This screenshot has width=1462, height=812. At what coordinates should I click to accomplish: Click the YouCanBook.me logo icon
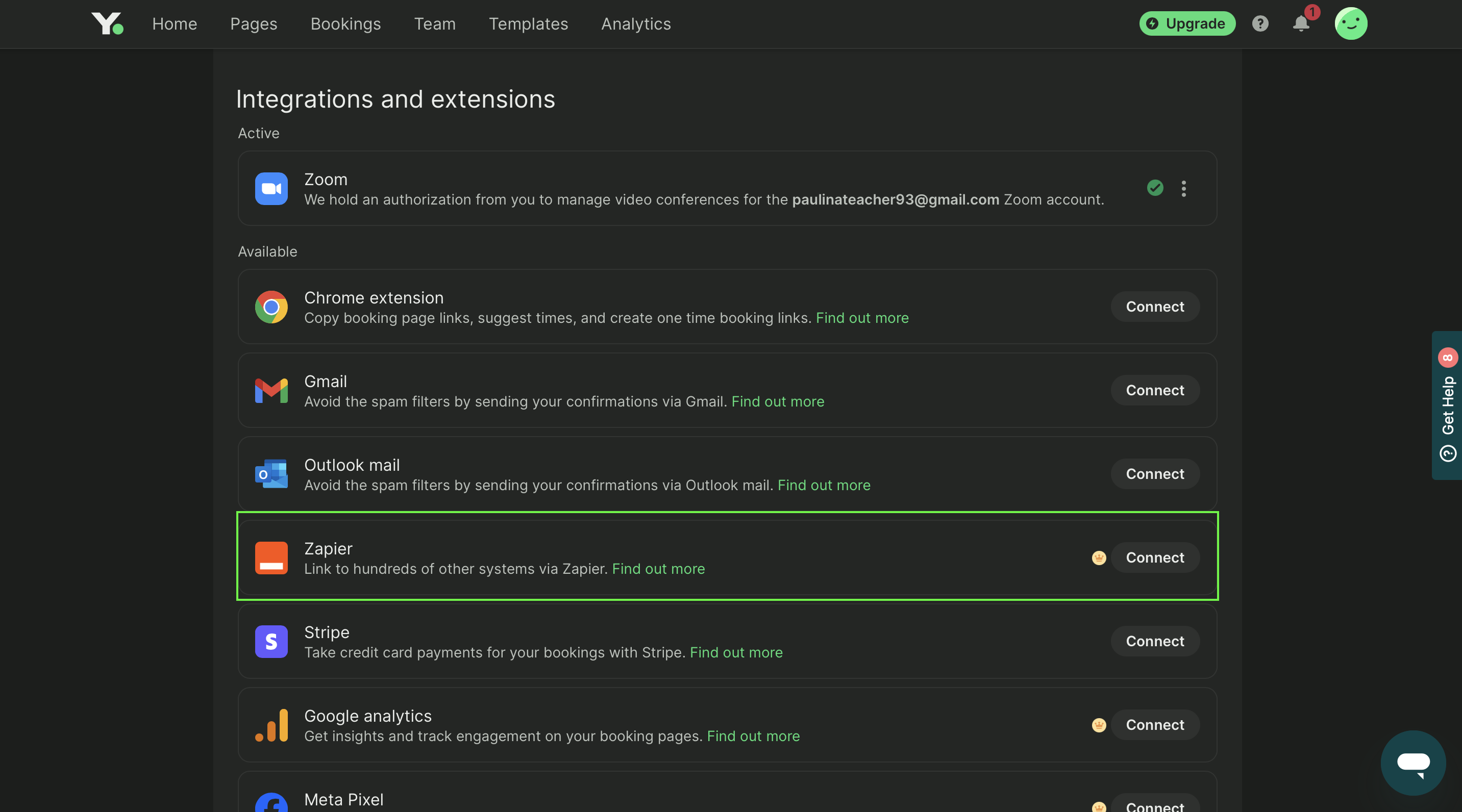click(x=107, y=24)
